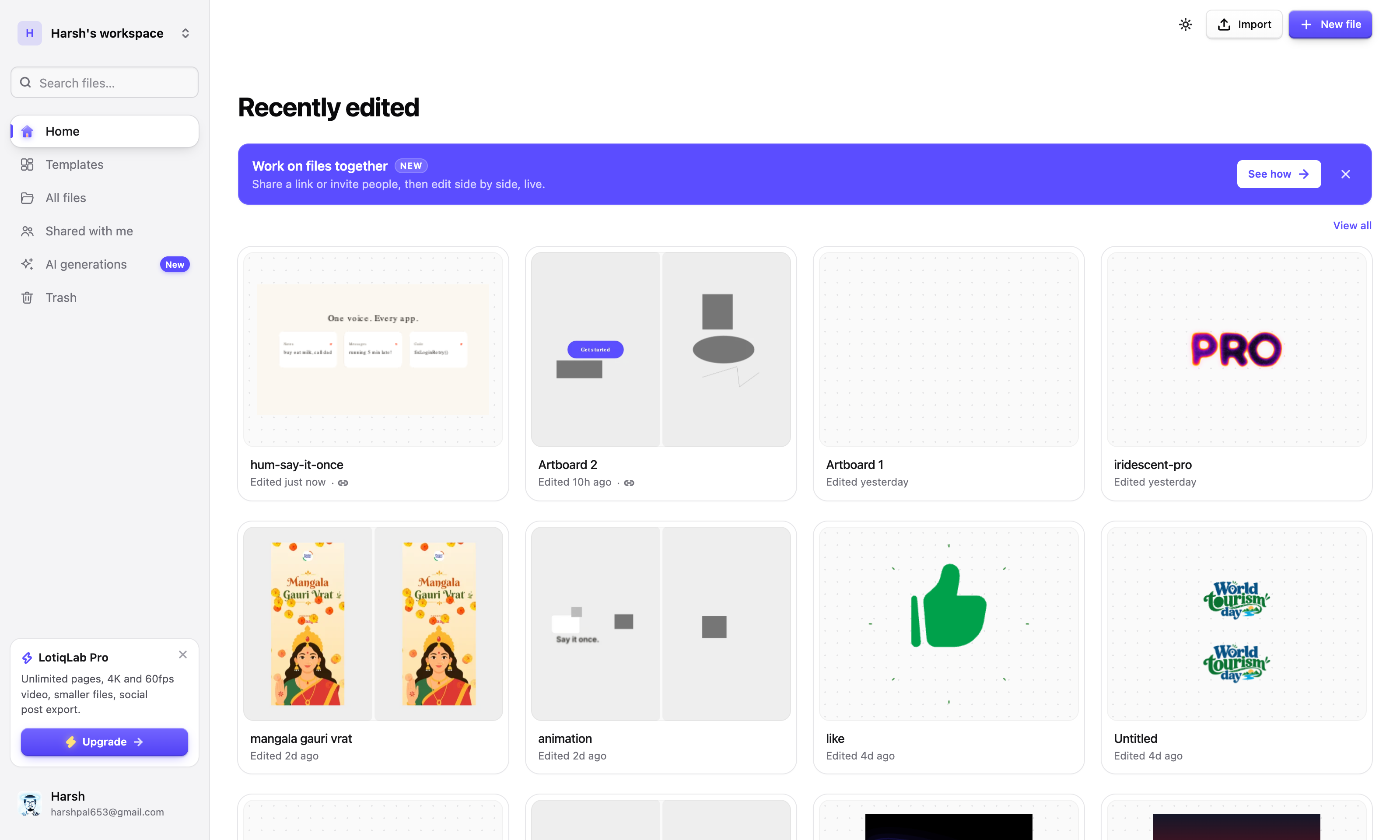
Task: Click the search magnifier icon
Action: click(x=25, y=83)
